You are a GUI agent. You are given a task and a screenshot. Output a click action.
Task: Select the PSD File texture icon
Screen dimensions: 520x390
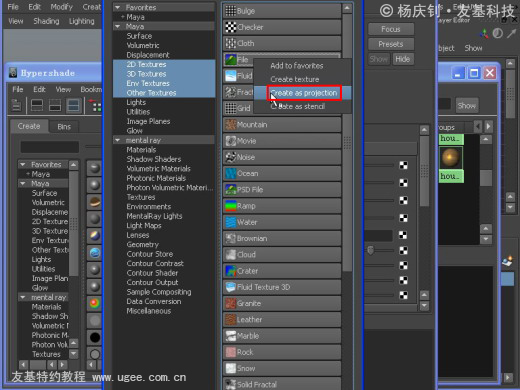pyautogui.click(x=231, y=190)
